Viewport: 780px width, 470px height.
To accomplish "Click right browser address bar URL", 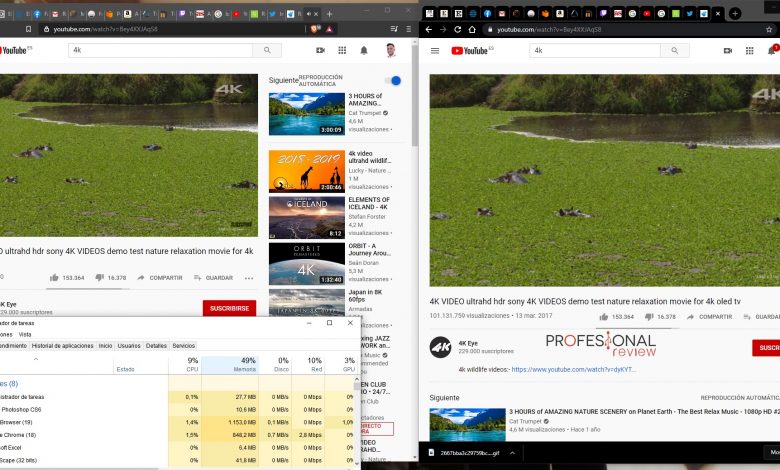I will pyautogui.click(x=549, y=29).
